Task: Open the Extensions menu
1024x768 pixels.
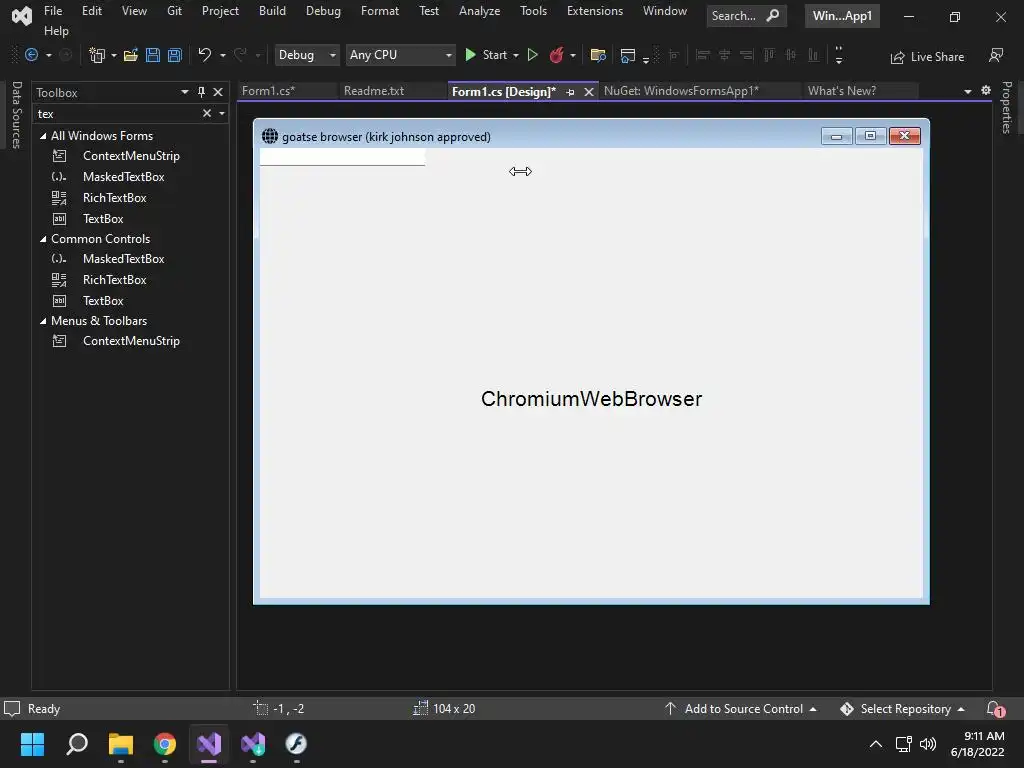Action: [x=594, y=11]
